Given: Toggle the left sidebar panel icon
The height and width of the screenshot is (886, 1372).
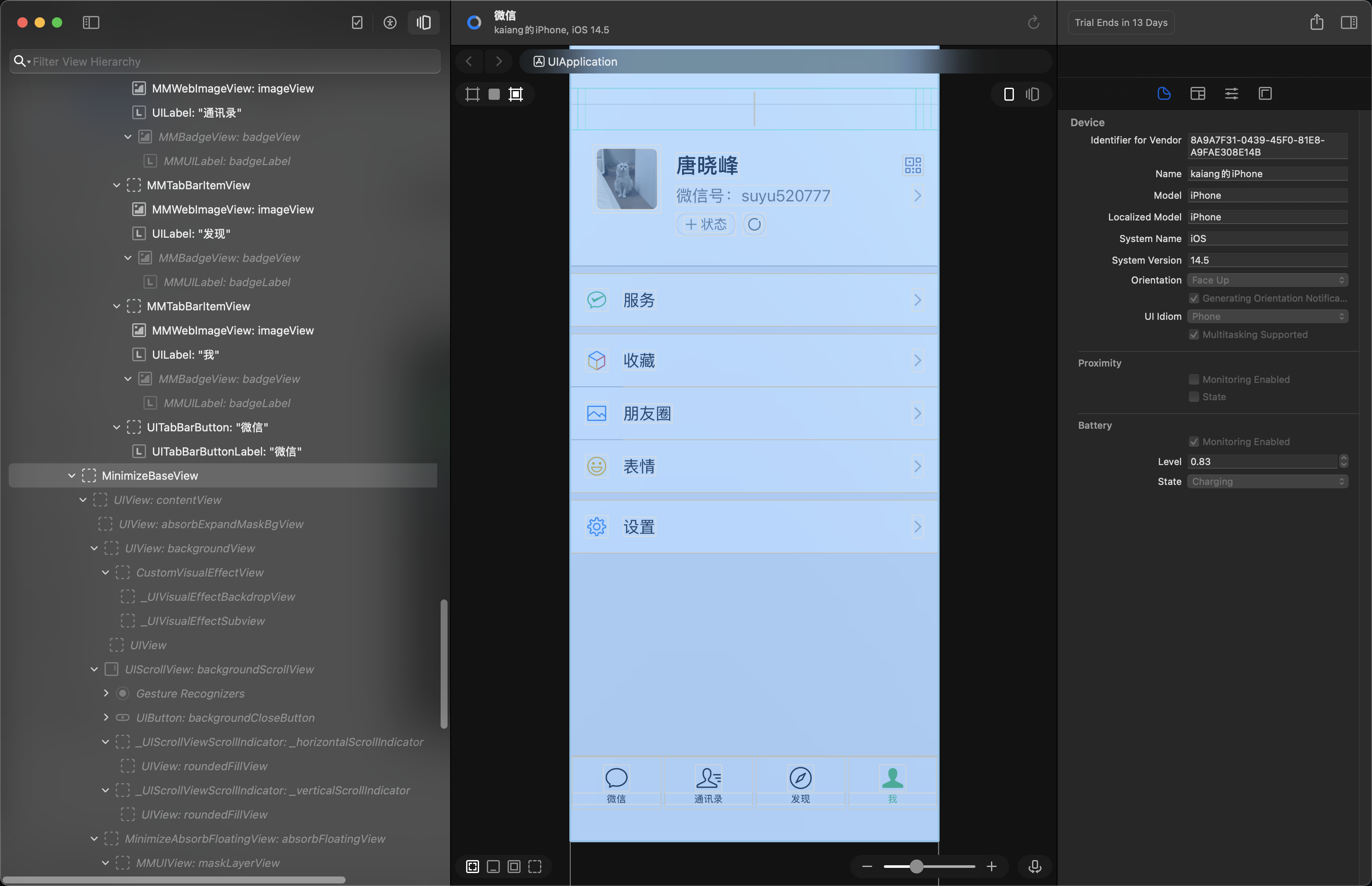Looking at the screenshot, I should [91, 22].
